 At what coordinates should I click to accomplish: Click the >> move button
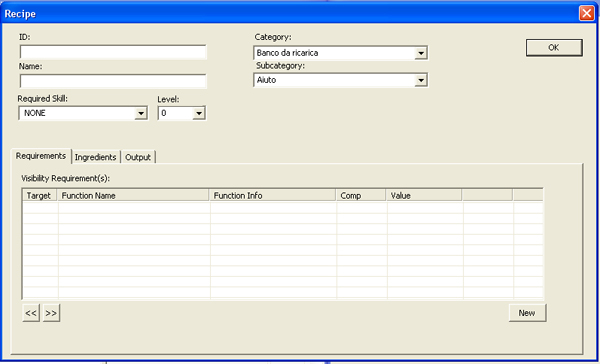pyautogui.click(x=51, y=313)
